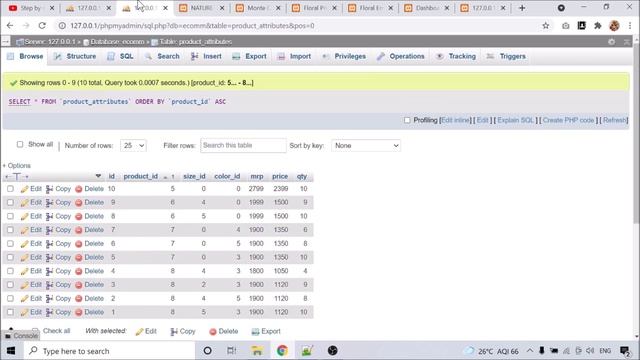Enable the Show all checkbox
The image size is (640, 360).
coord(20,144)
